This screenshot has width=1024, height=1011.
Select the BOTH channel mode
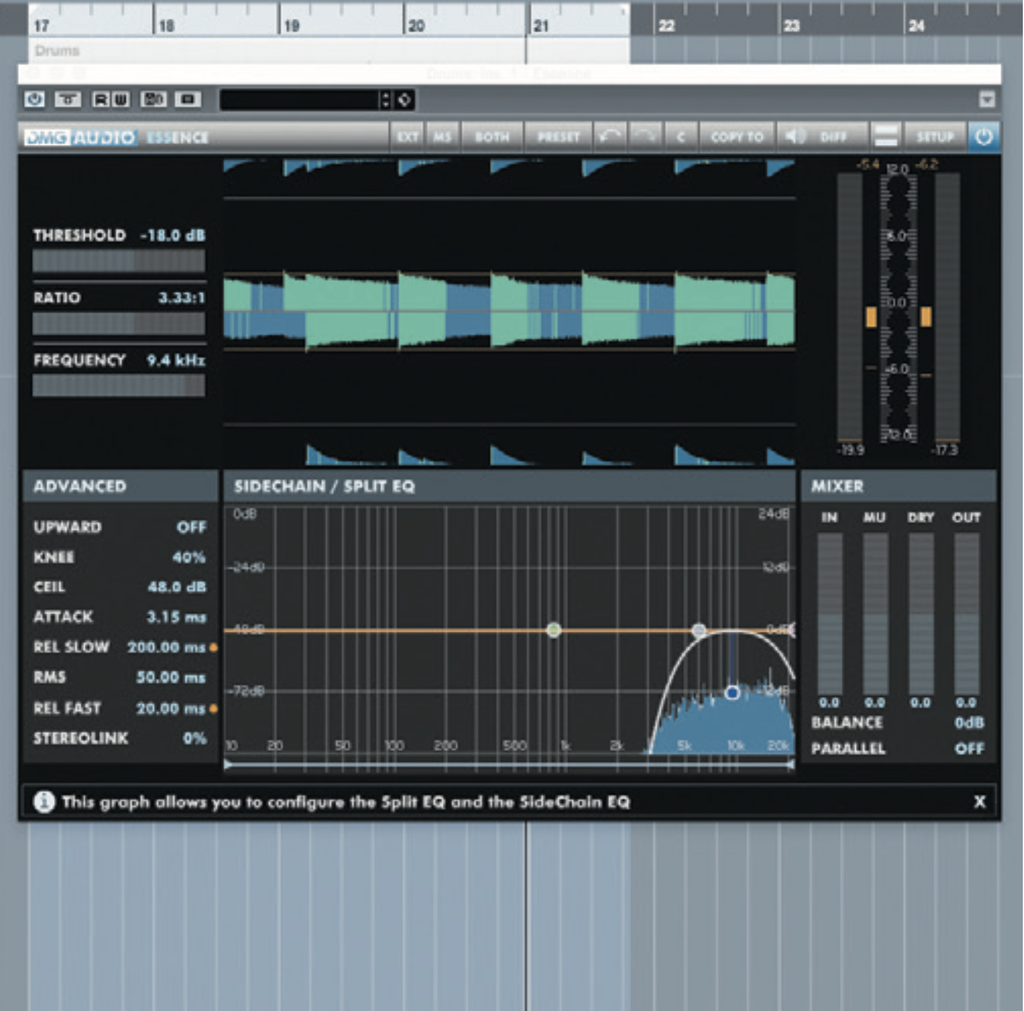point(491,137)
